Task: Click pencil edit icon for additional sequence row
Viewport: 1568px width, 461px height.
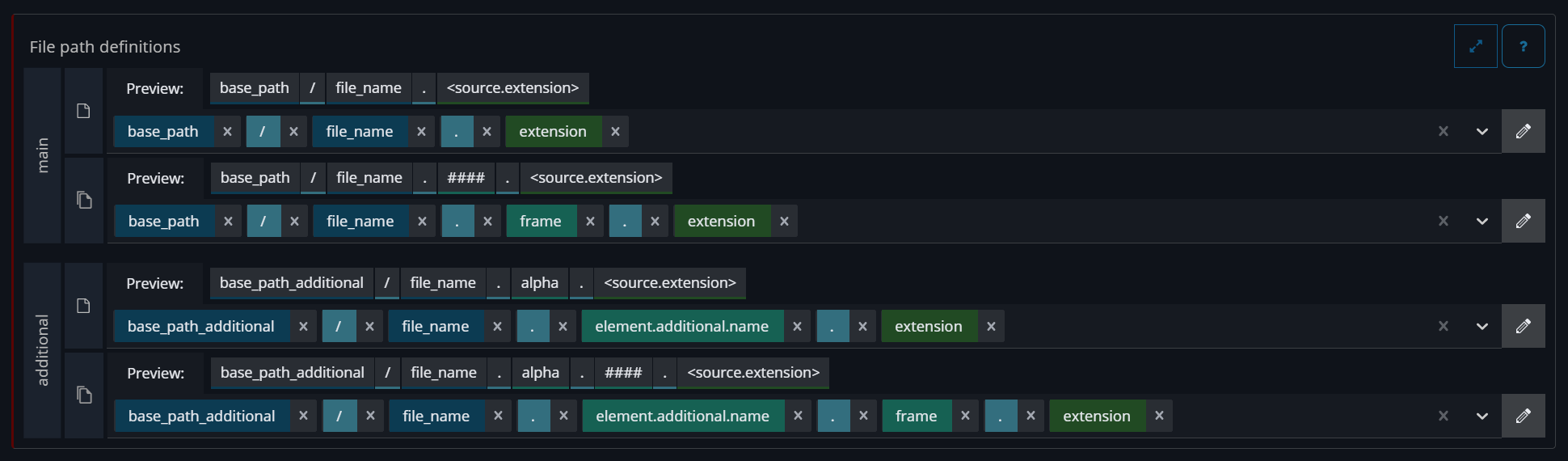Action: pos(1523,416)
